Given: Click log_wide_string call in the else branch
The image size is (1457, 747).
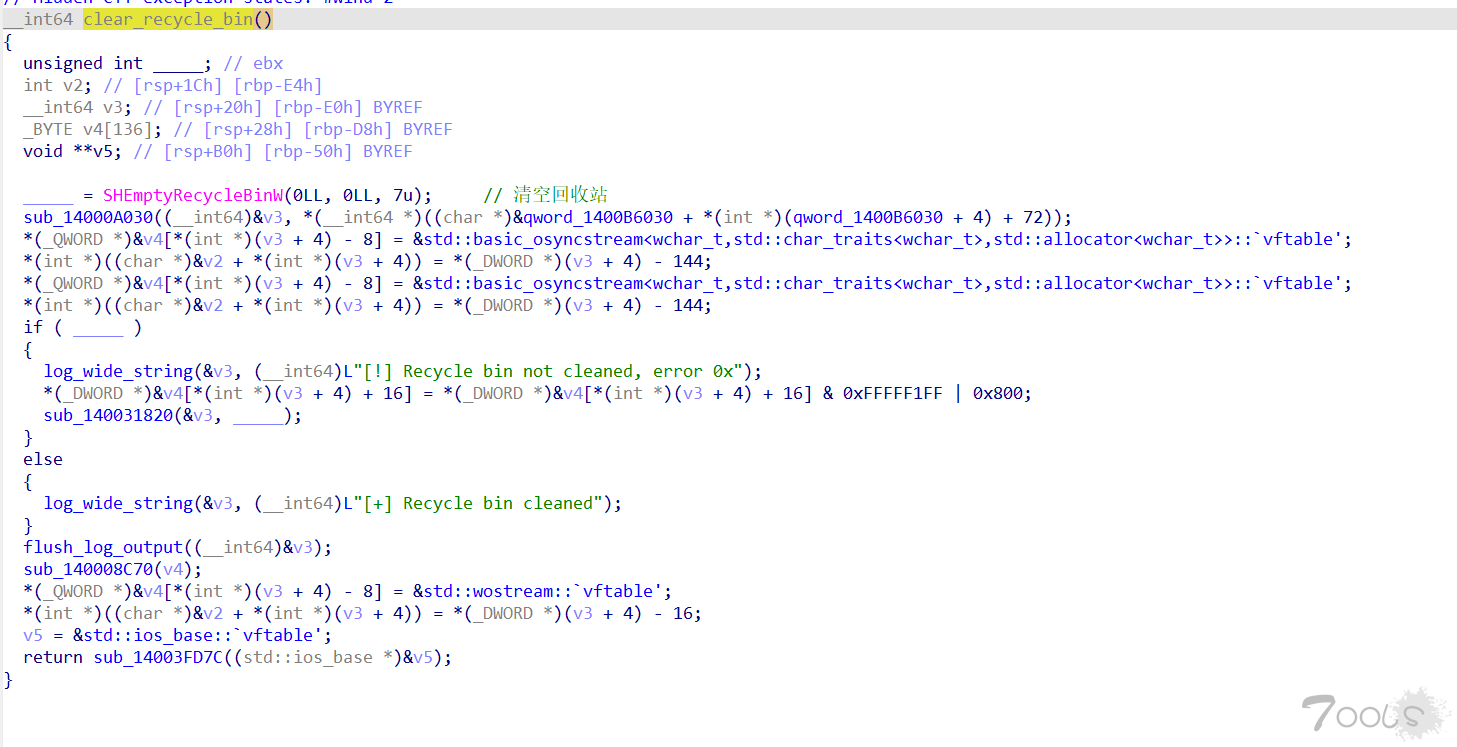Looking at the screenshot, I should pyautogui.click(x=118, y=503).
